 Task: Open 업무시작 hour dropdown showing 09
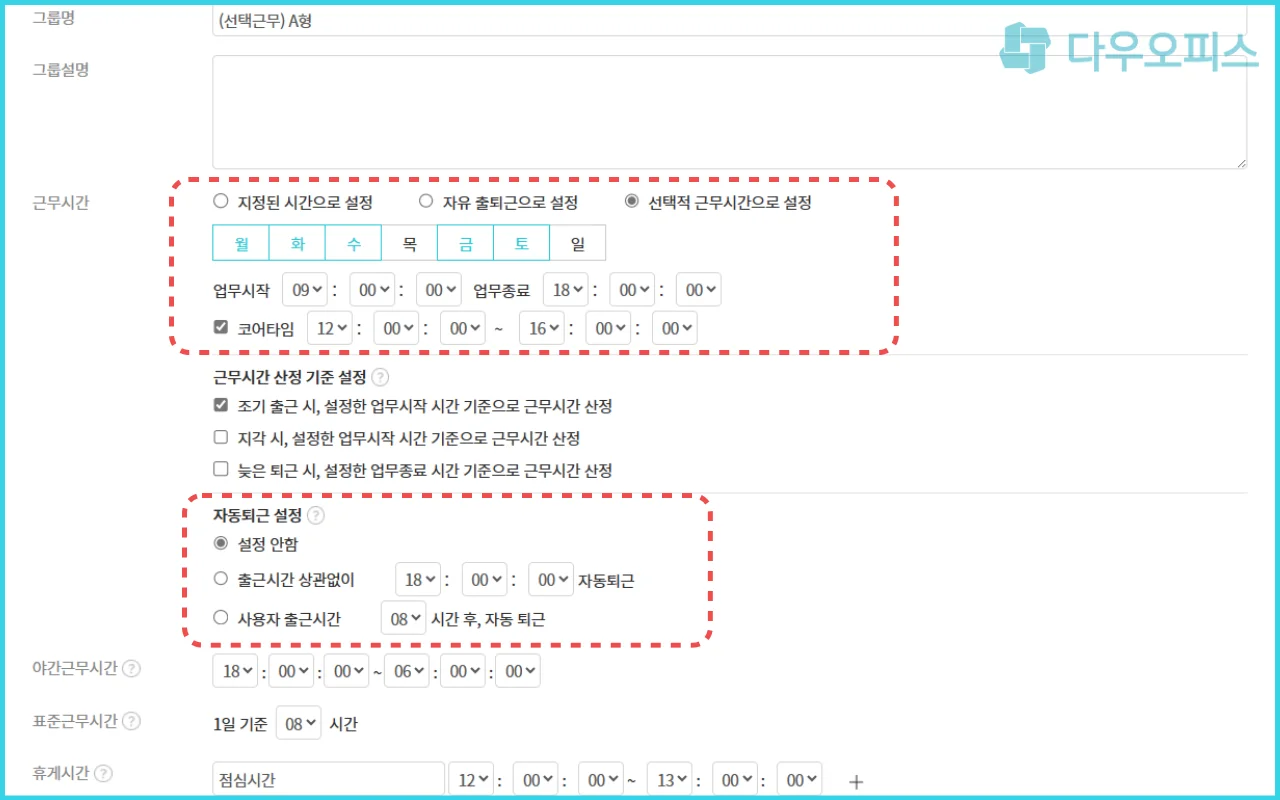point(305,290)
